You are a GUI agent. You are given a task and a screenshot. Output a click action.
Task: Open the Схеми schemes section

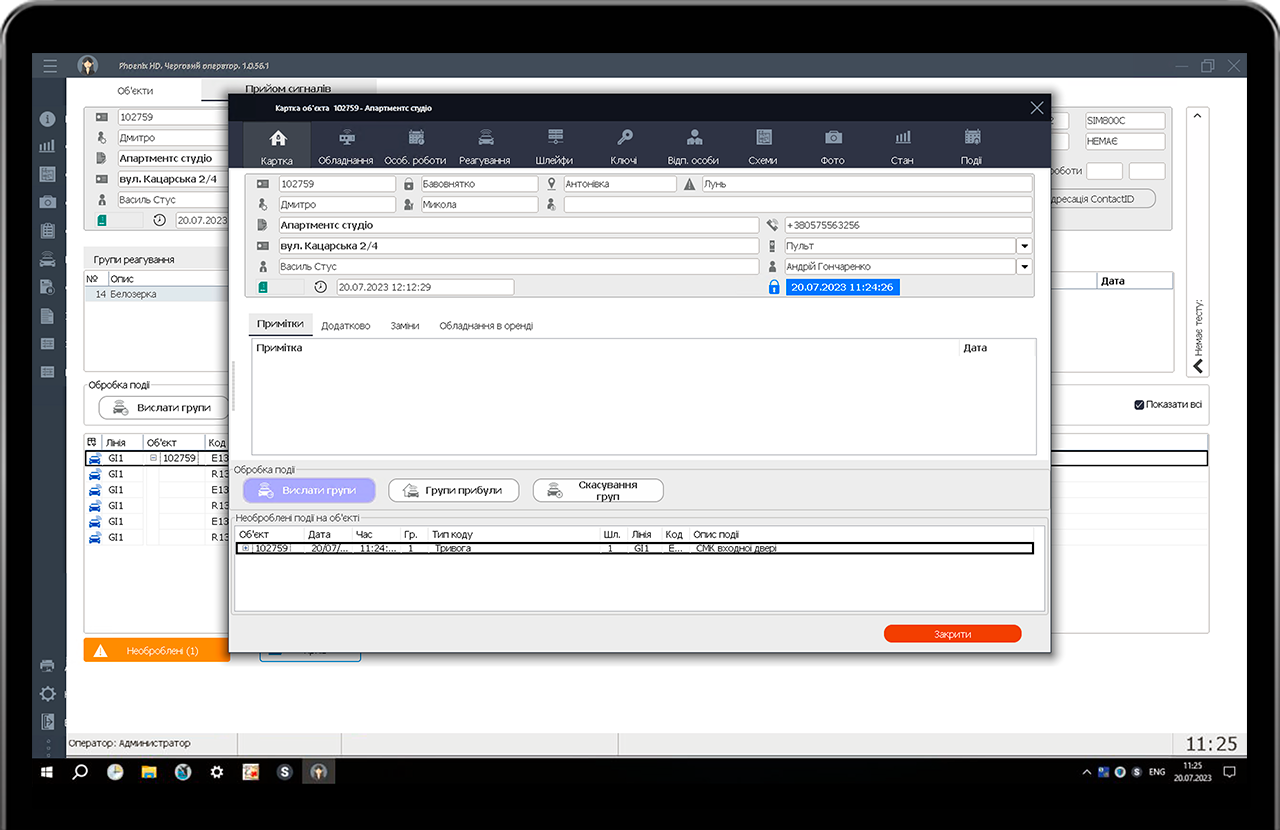(x=763, y=145)
